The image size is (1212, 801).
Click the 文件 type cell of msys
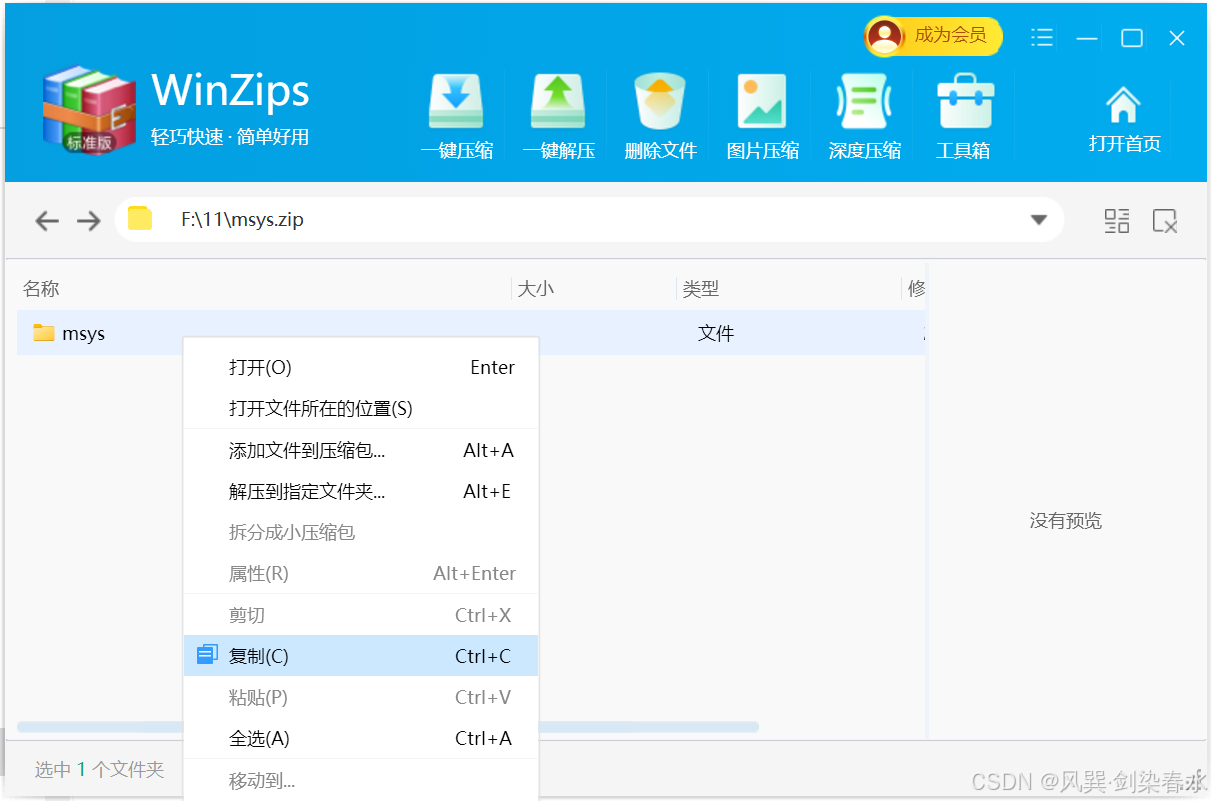click(x=716, y=334)
